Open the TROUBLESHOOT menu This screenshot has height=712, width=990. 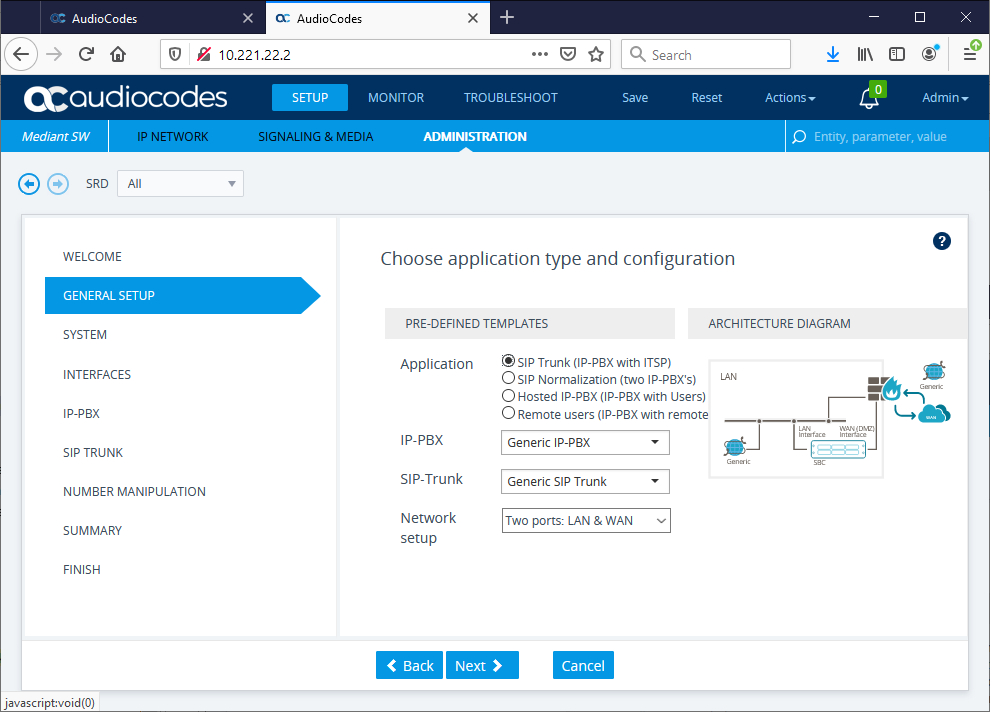pyautogui.click(x=511, y=98)
